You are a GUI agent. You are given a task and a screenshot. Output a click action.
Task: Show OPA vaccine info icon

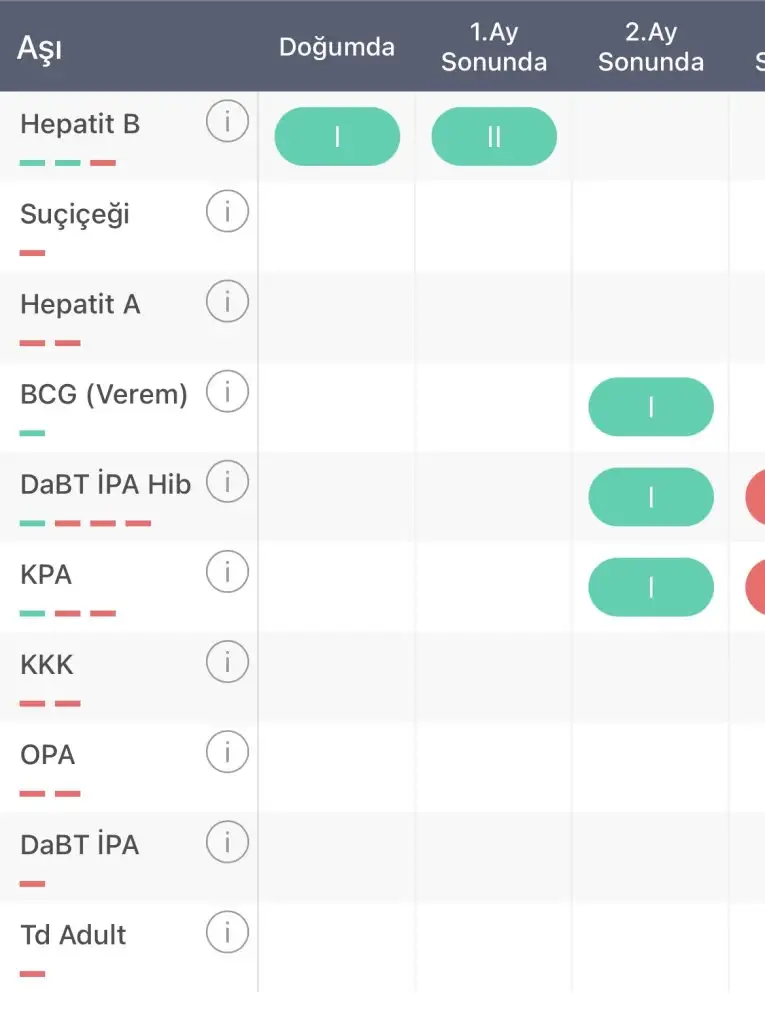coord(227,753)
